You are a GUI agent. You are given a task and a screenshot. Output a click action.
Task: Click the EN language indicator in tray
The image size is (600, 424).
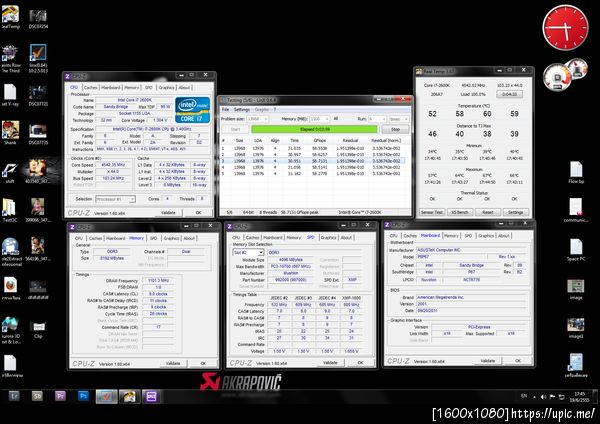click(524, 396)
